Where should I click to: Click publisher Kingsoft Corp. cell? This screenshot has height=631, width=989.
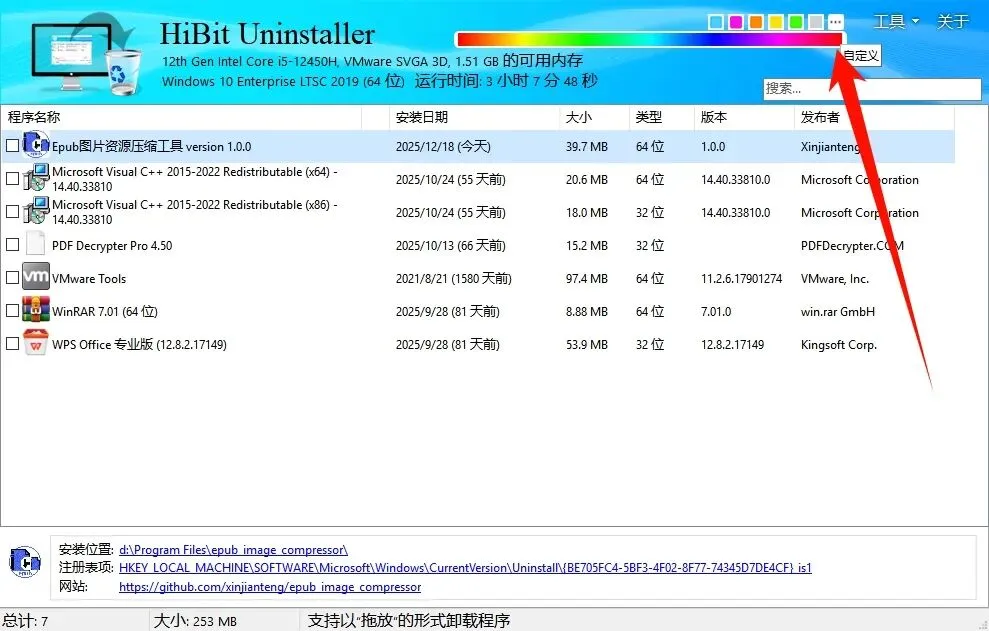(x=838, y=345)
